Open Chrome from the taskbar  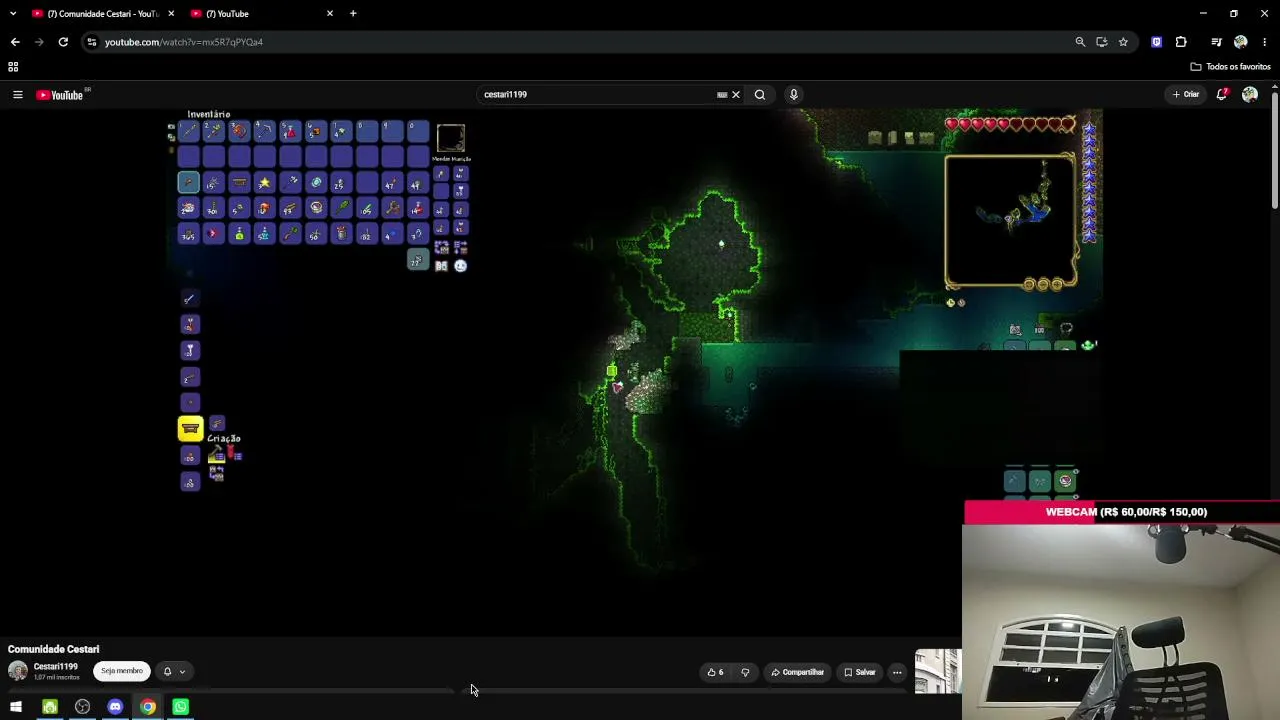(148, 707)
